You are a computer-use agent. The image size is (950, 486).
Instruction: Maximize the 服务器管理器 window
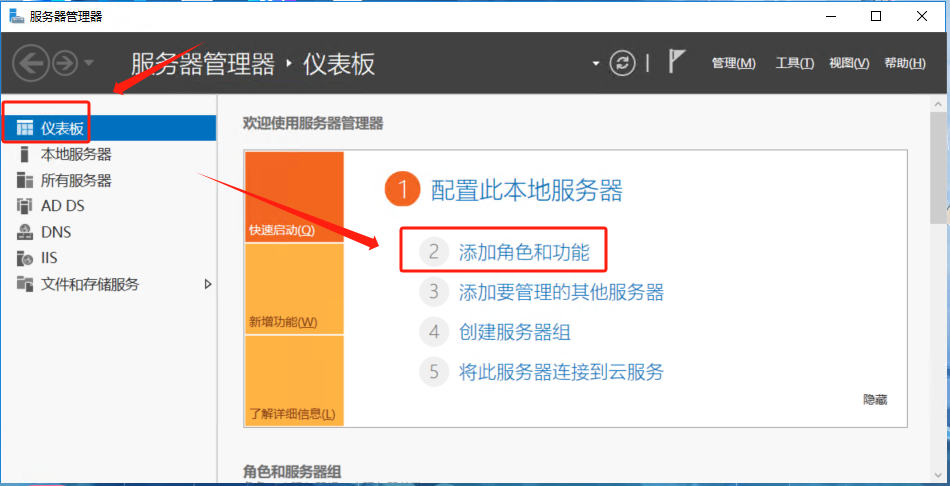pos(875,16)
